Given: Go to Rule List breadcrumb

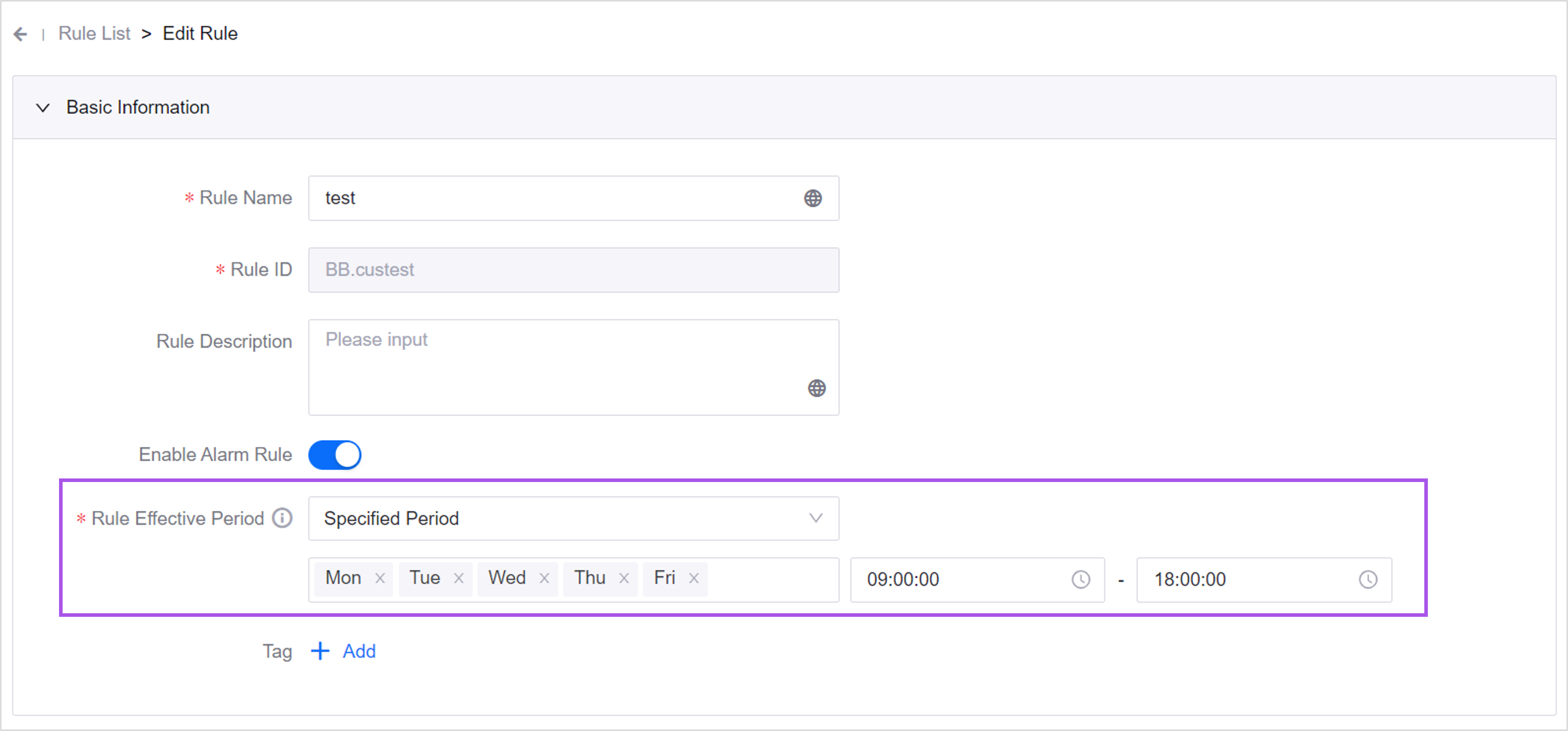Looking at the screenshot, I should click(x=94, y=33).
